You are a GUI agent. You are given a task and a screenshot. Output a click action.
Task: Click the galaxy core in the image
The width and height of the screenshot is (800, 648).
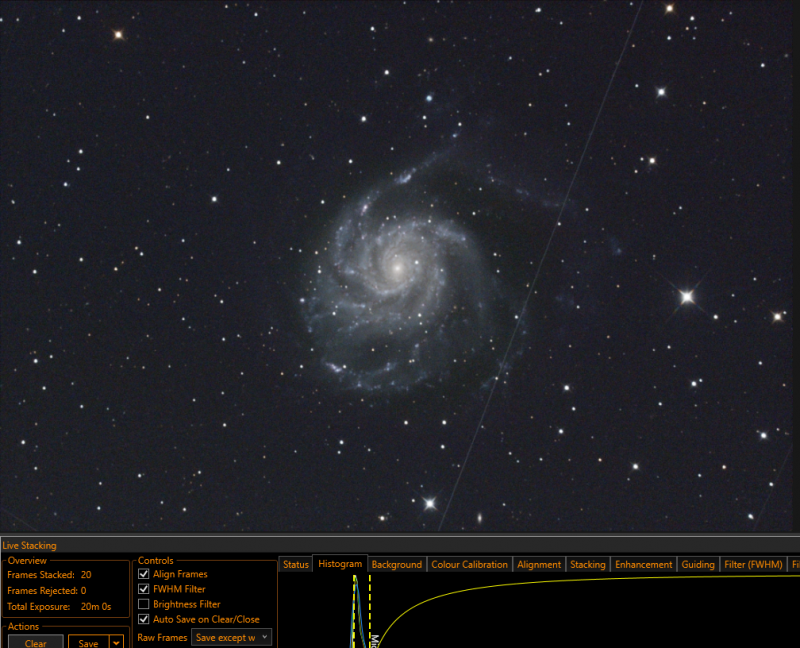(397, 267)
